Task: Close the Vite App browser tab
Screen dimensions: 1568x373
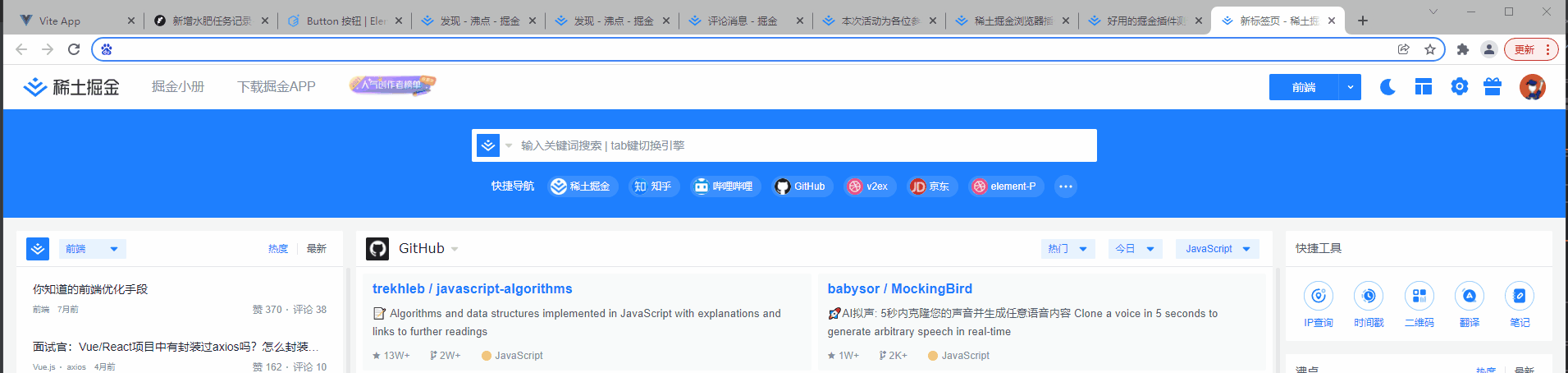Action: click(x=130, y=21)
